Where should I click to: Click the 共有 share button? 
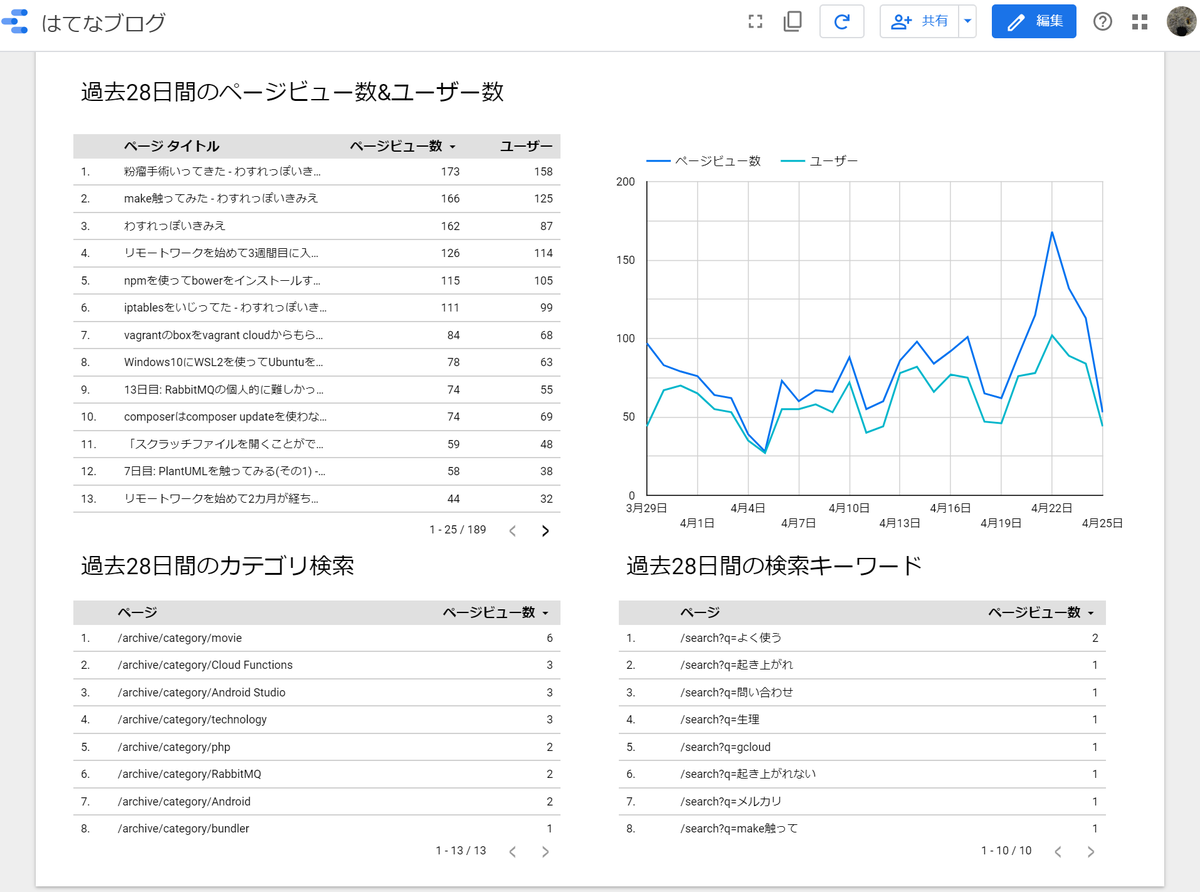pos(919,21)
